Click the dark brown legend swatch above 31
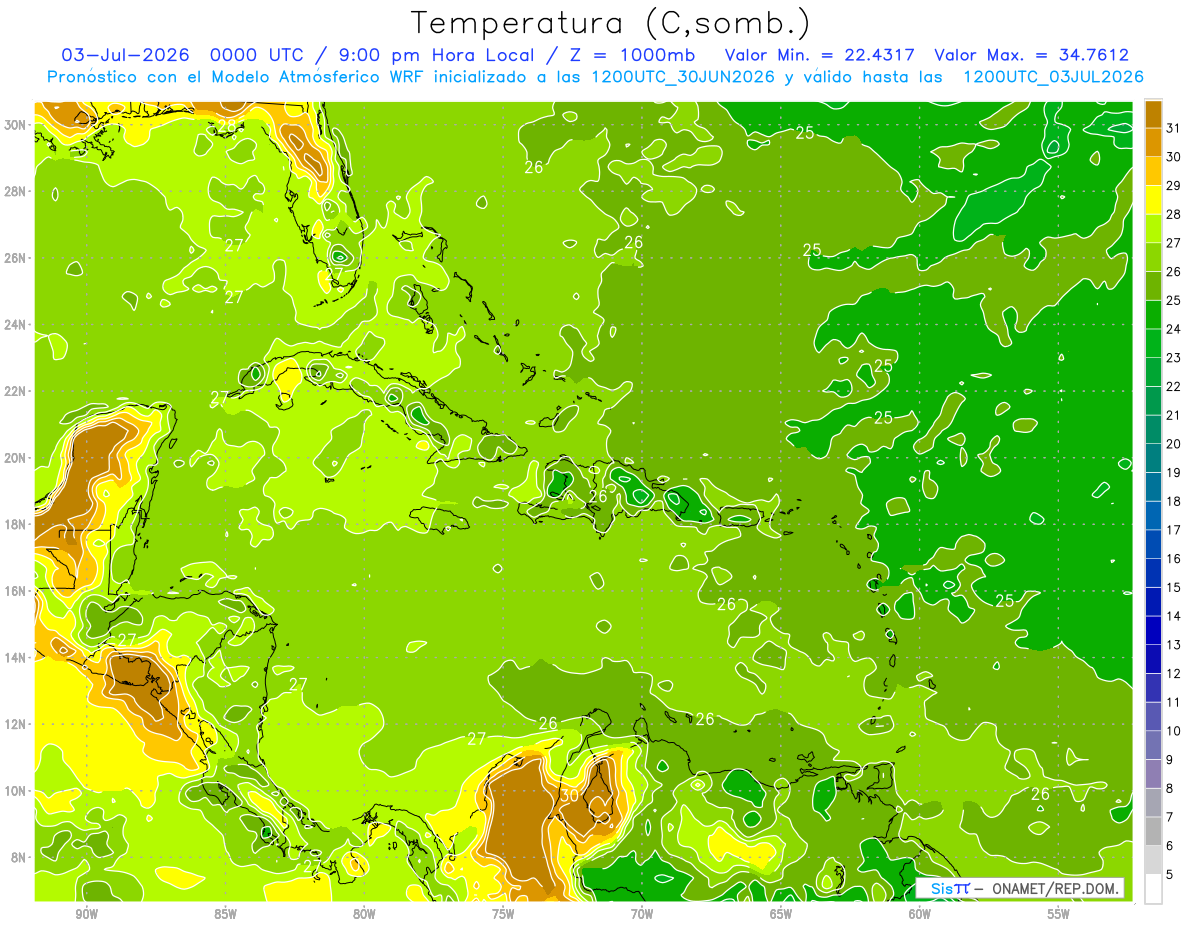The image size is (1200, 927). (1154, 114)
